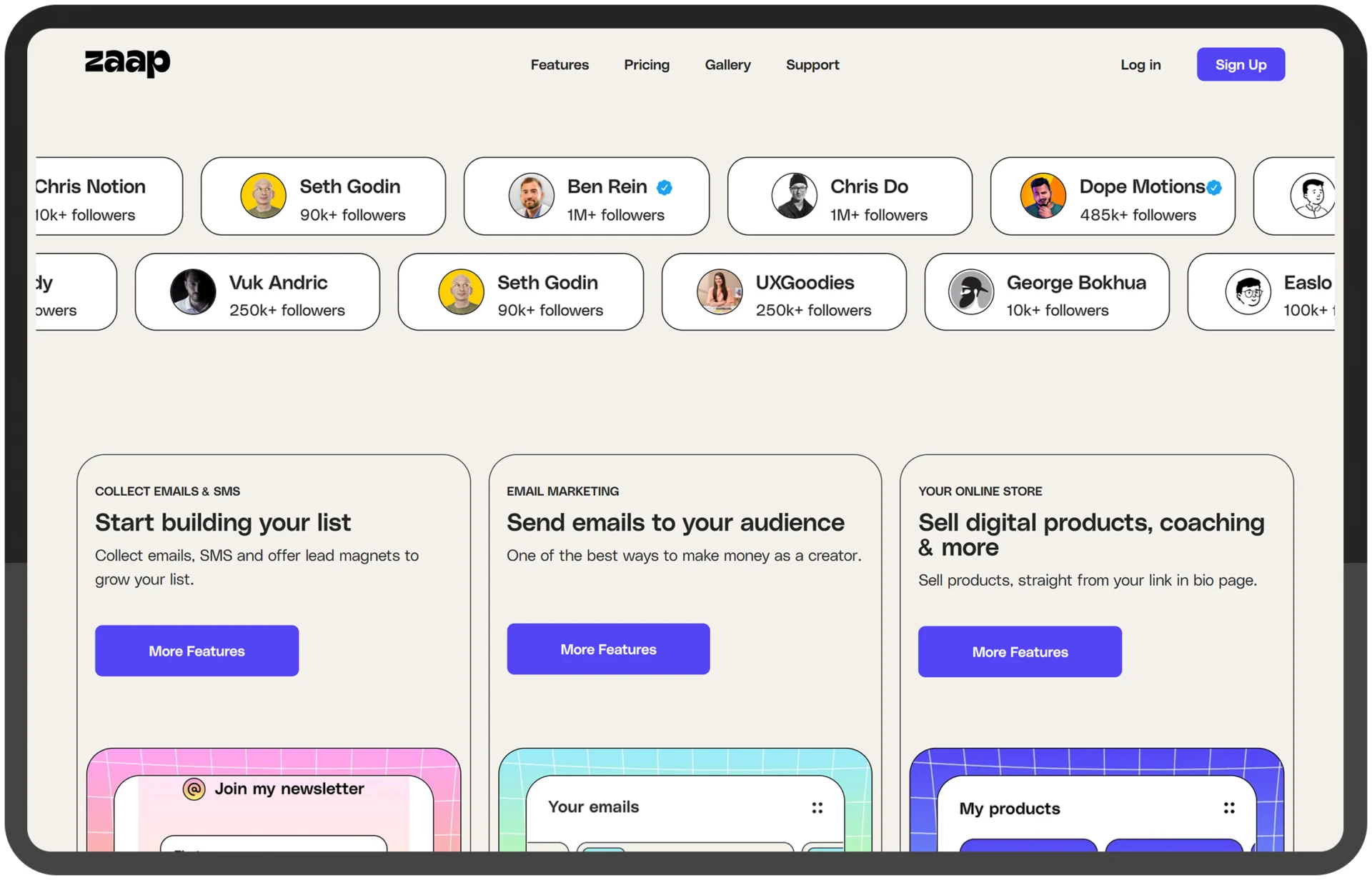Click More Features under Send emails section

pos(608,649)
